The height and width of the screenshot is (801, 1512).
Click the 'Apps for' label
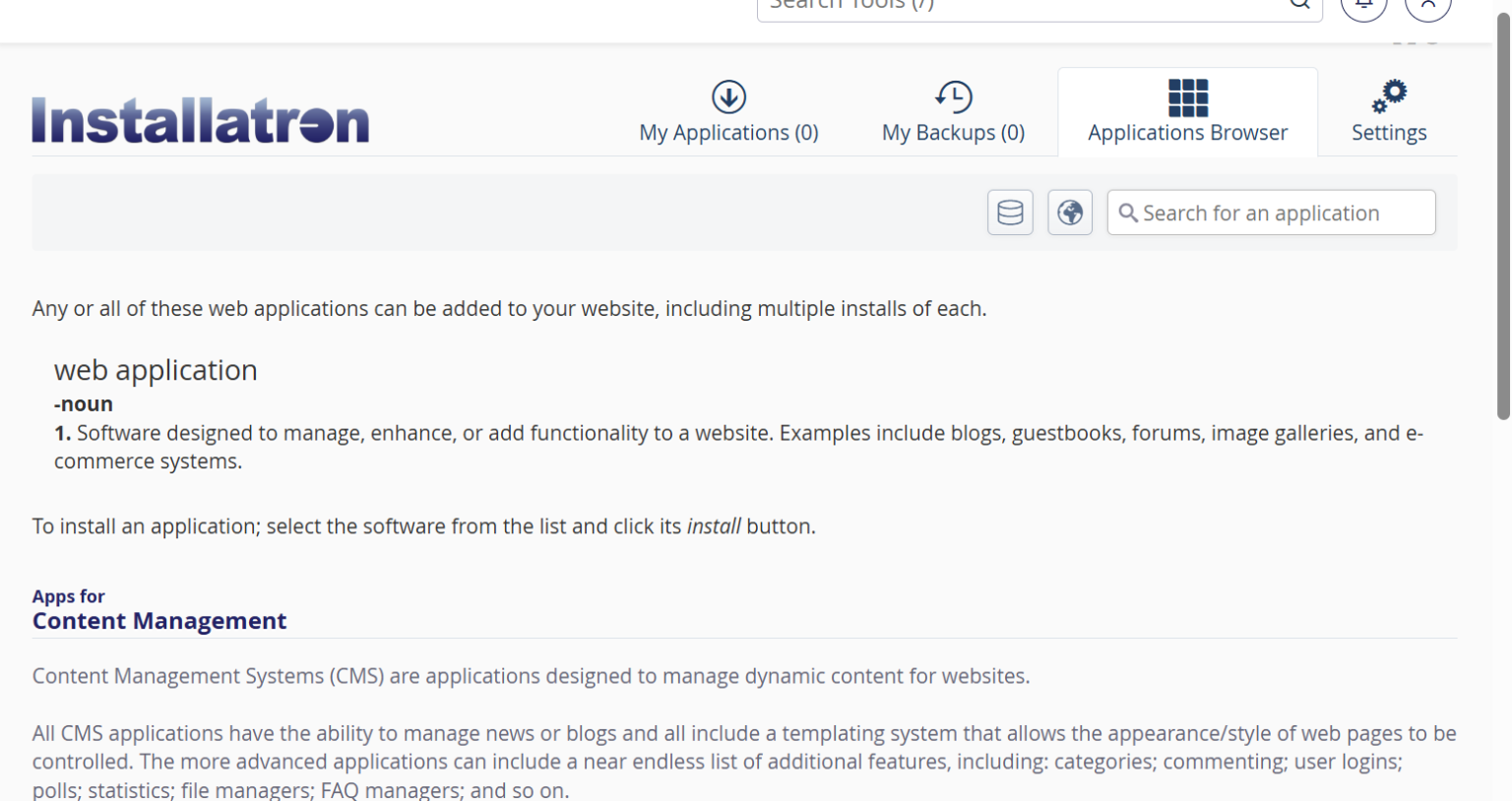[x=68, y=596]
